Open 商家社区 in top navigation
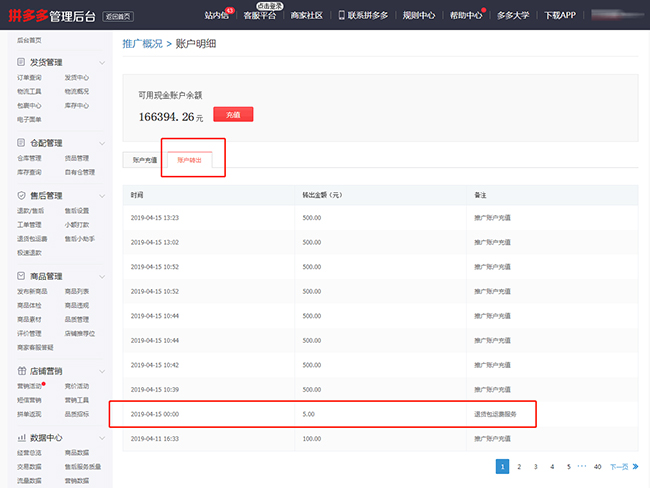The width and height of the screenshot is (650, 488). click(x=306, y=15)
